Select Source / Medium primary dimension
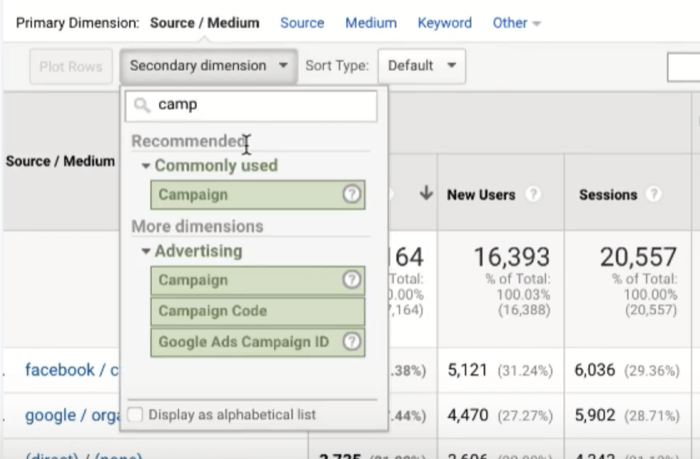 pyautogui.click(x=204, y=23)
